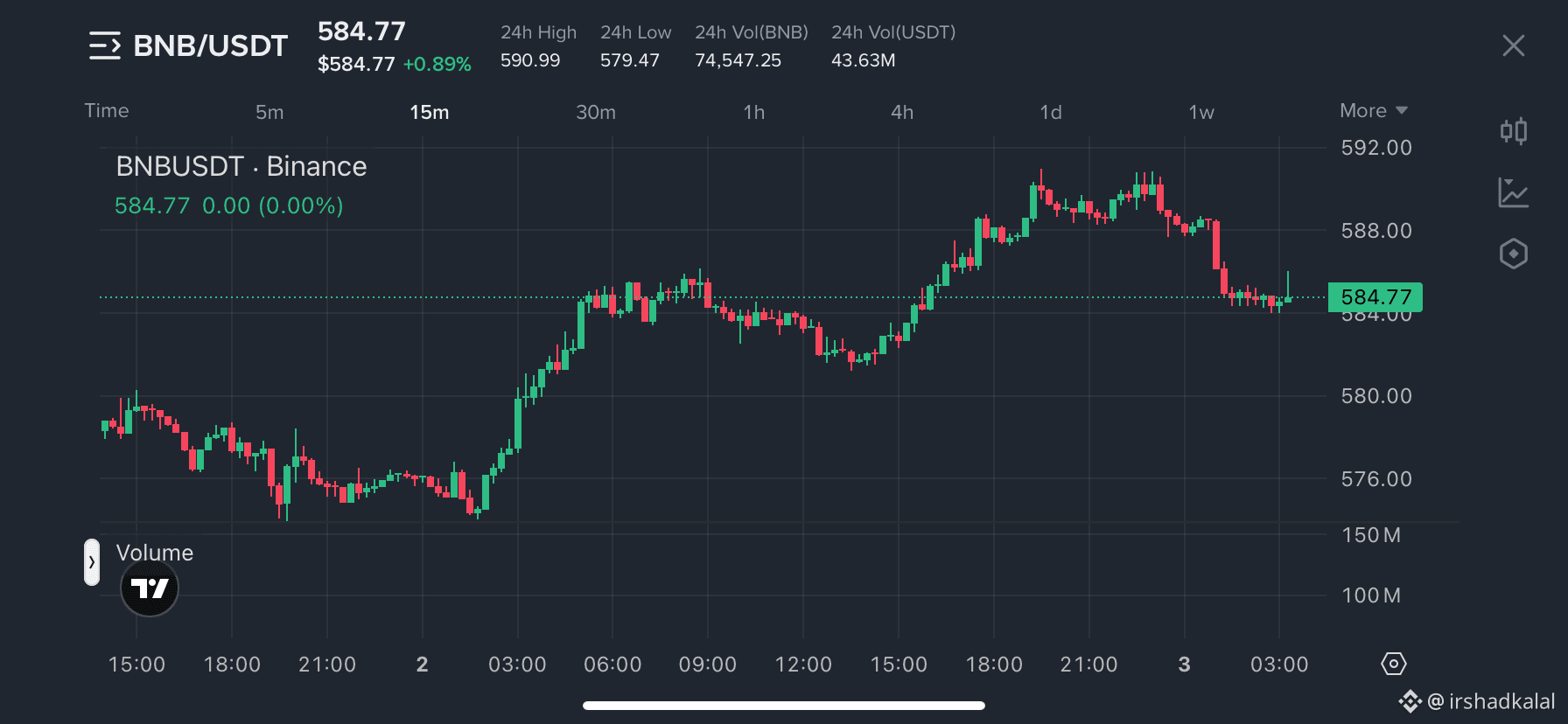Click the 24h High value 590.99
The height and width of the screenshot is (724, 1568).
click(530, 60)
